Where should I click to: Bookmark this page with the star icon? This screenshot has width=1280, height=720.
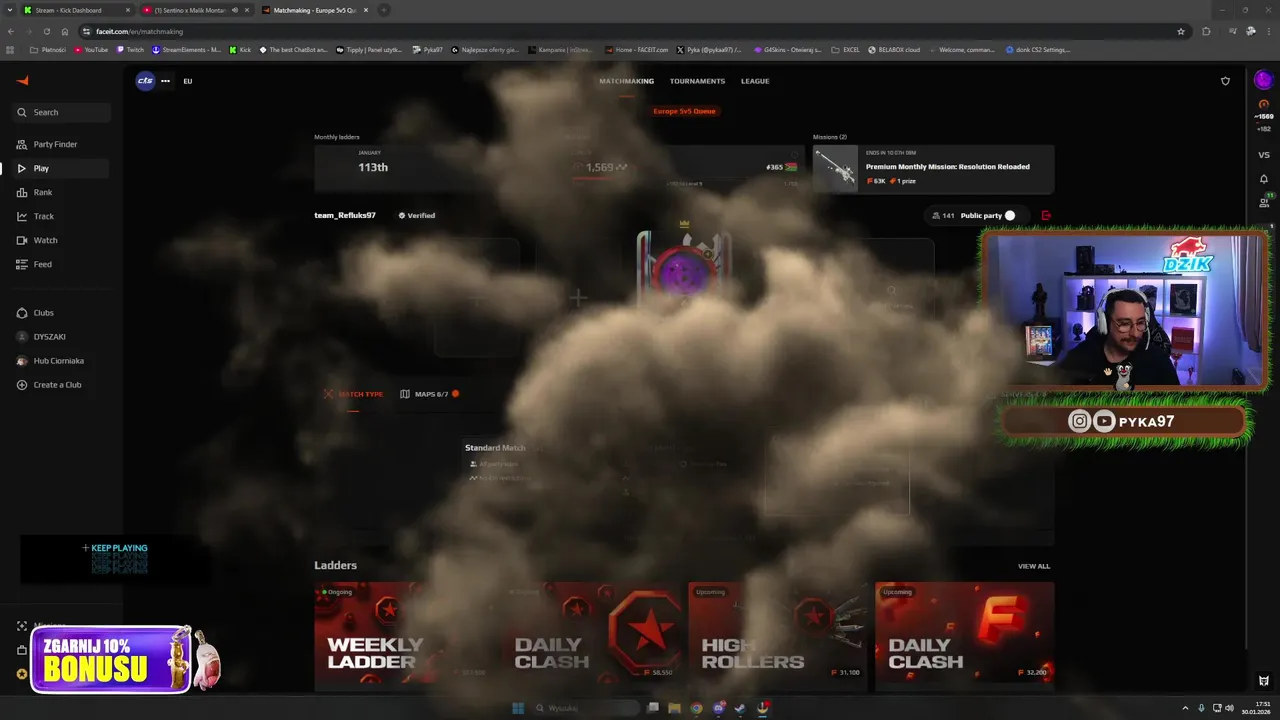(x=1181, y=31)
